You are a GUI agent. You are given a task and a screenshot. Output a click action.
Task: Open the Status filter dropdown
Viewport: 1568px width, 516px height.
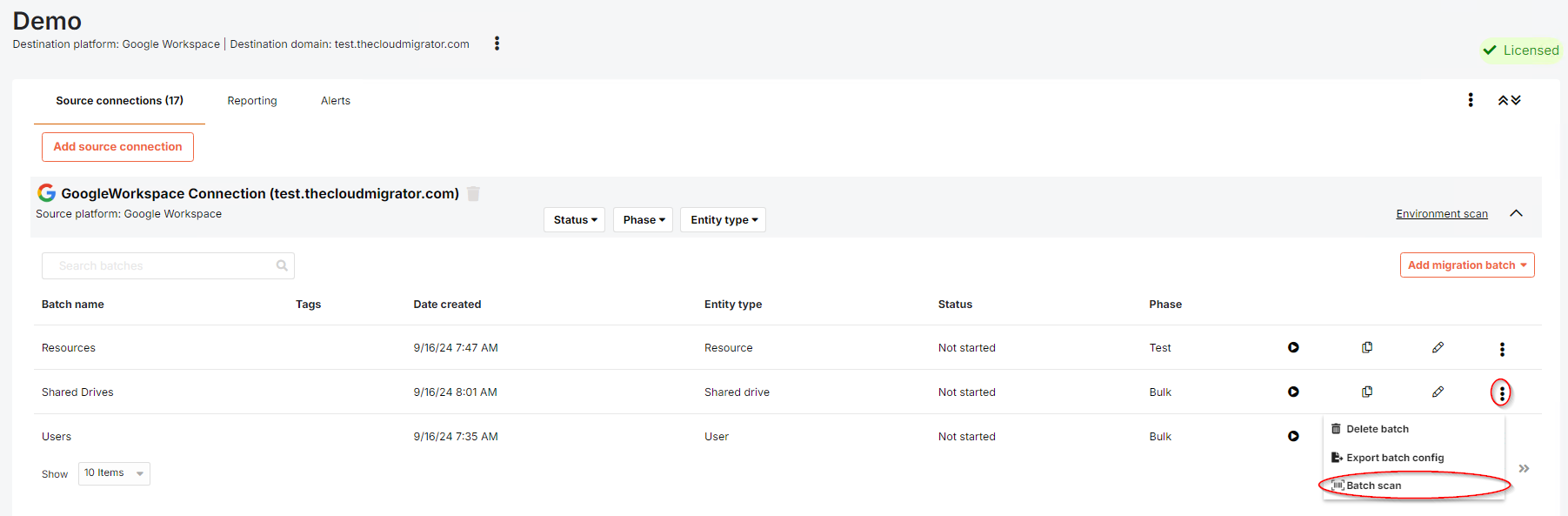point(574,219)
